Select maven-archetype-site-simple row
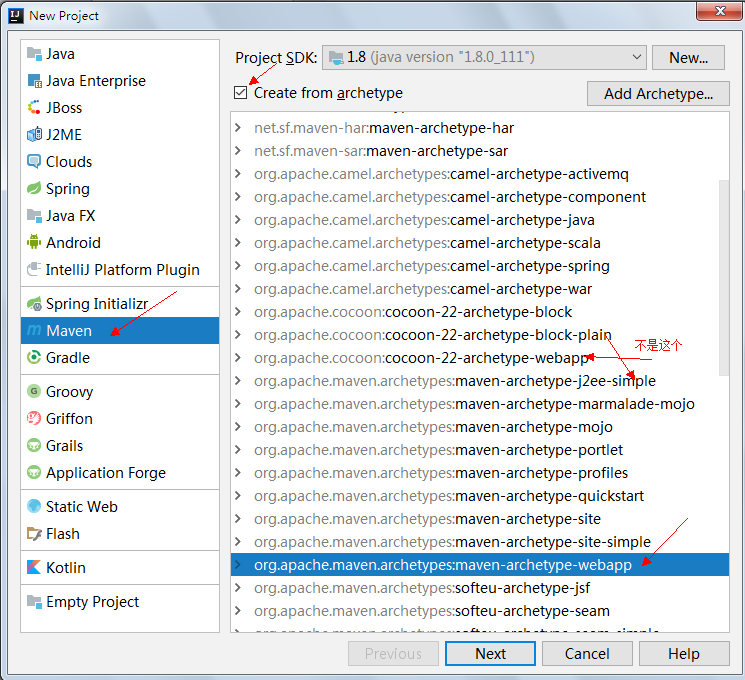This screenshot has height=680, width=745. [x=480, y=542]
